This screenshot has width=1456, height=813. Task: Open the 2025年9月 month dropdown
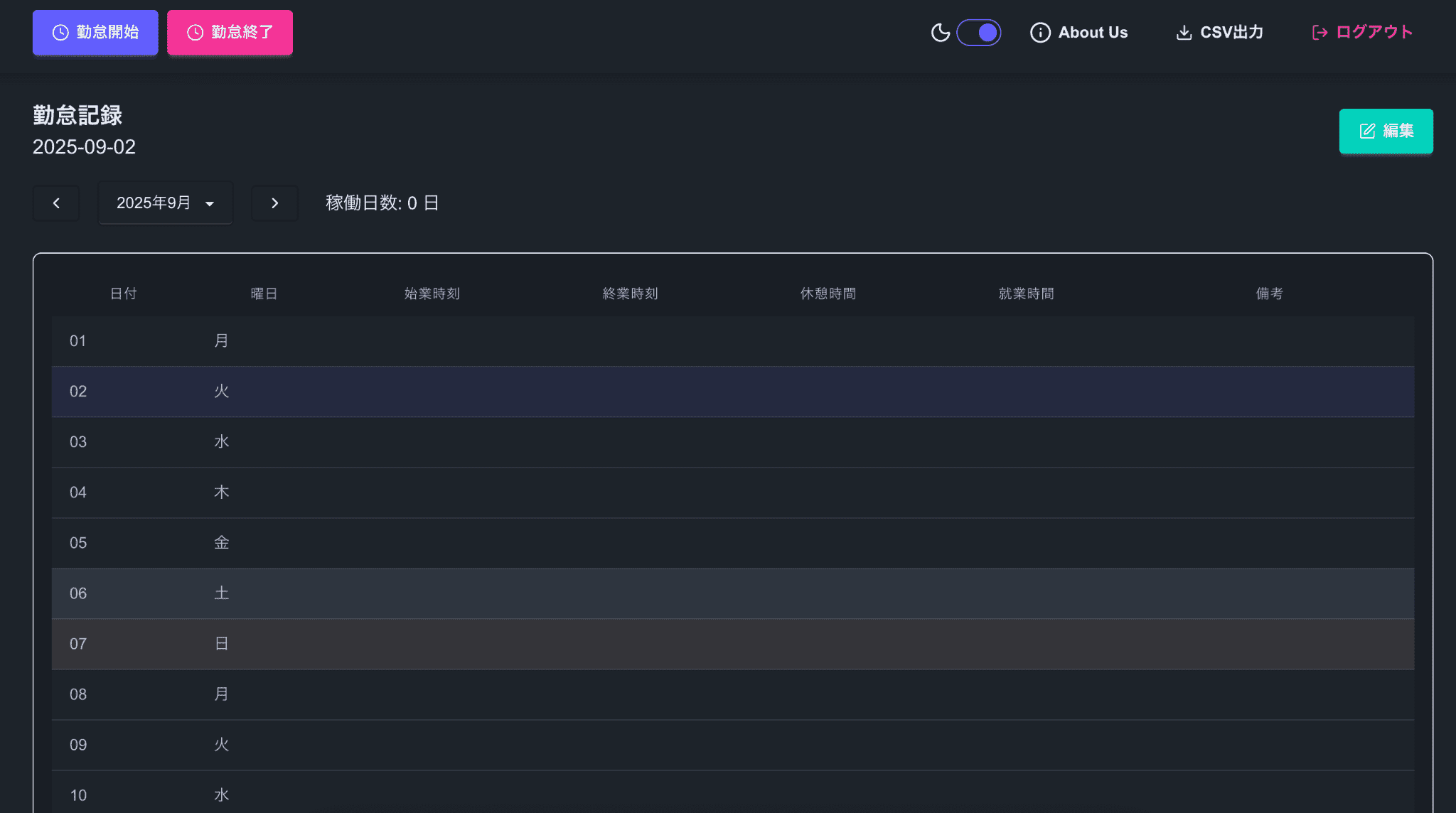tap(165, 203)
